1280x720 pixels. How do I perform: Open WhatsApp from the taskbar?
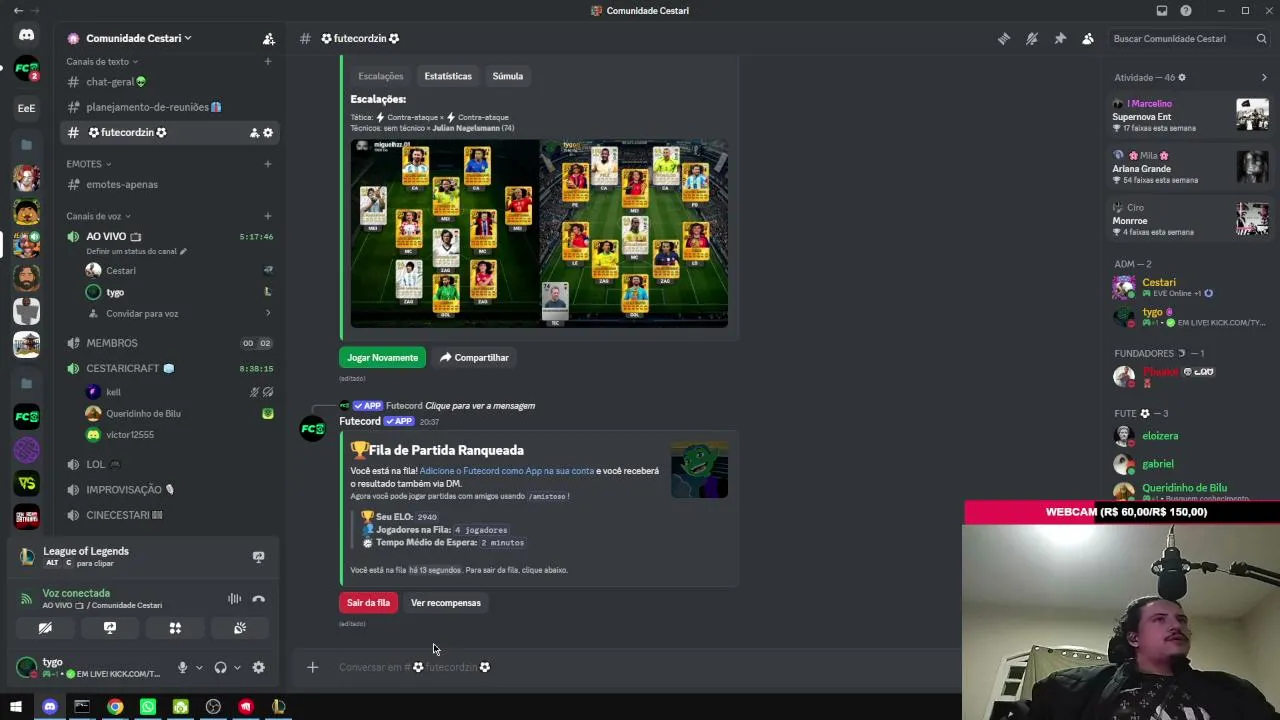pos(148,707)
